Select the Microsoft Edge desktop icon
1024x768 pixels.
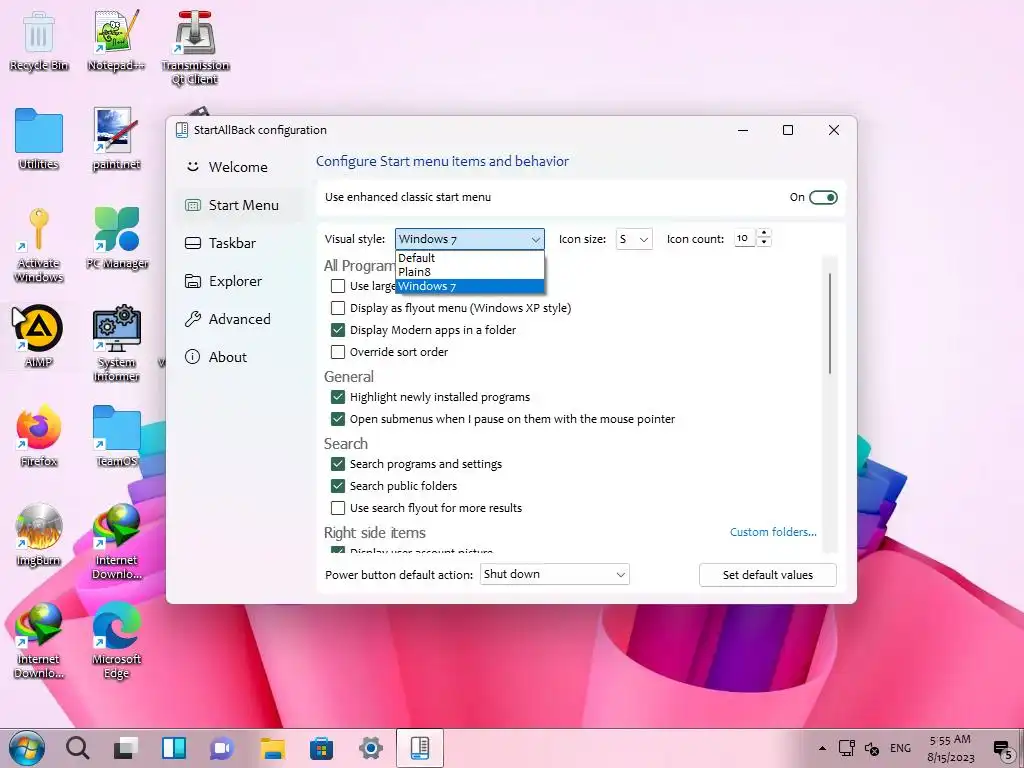point(116,641)
